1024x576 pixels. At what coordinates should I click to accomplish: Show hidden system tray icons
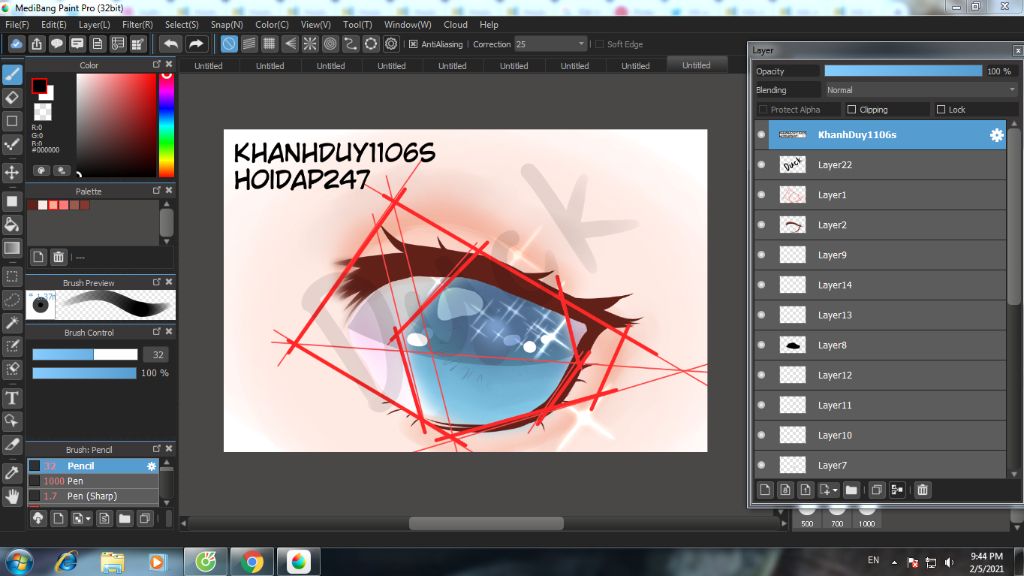coord(894,562)
